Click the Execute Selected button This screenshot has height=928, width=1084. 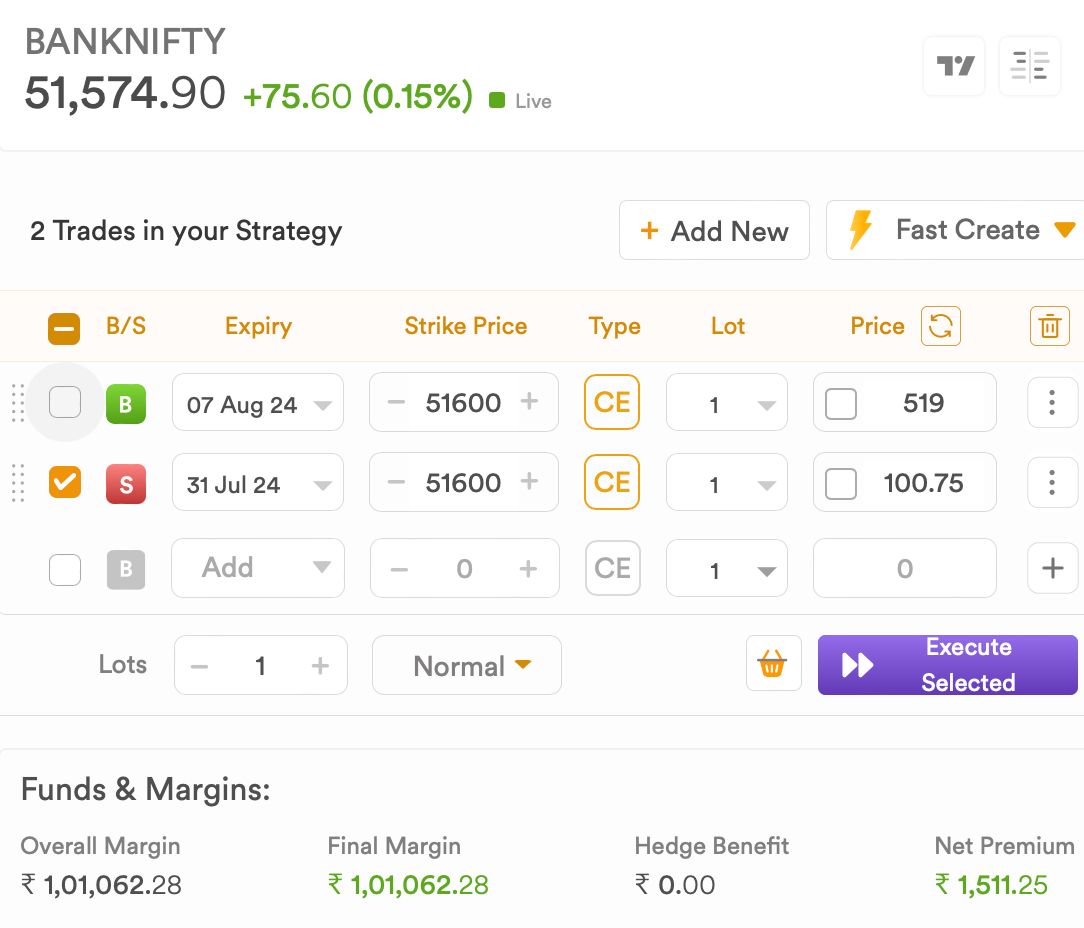pos(948,665)
